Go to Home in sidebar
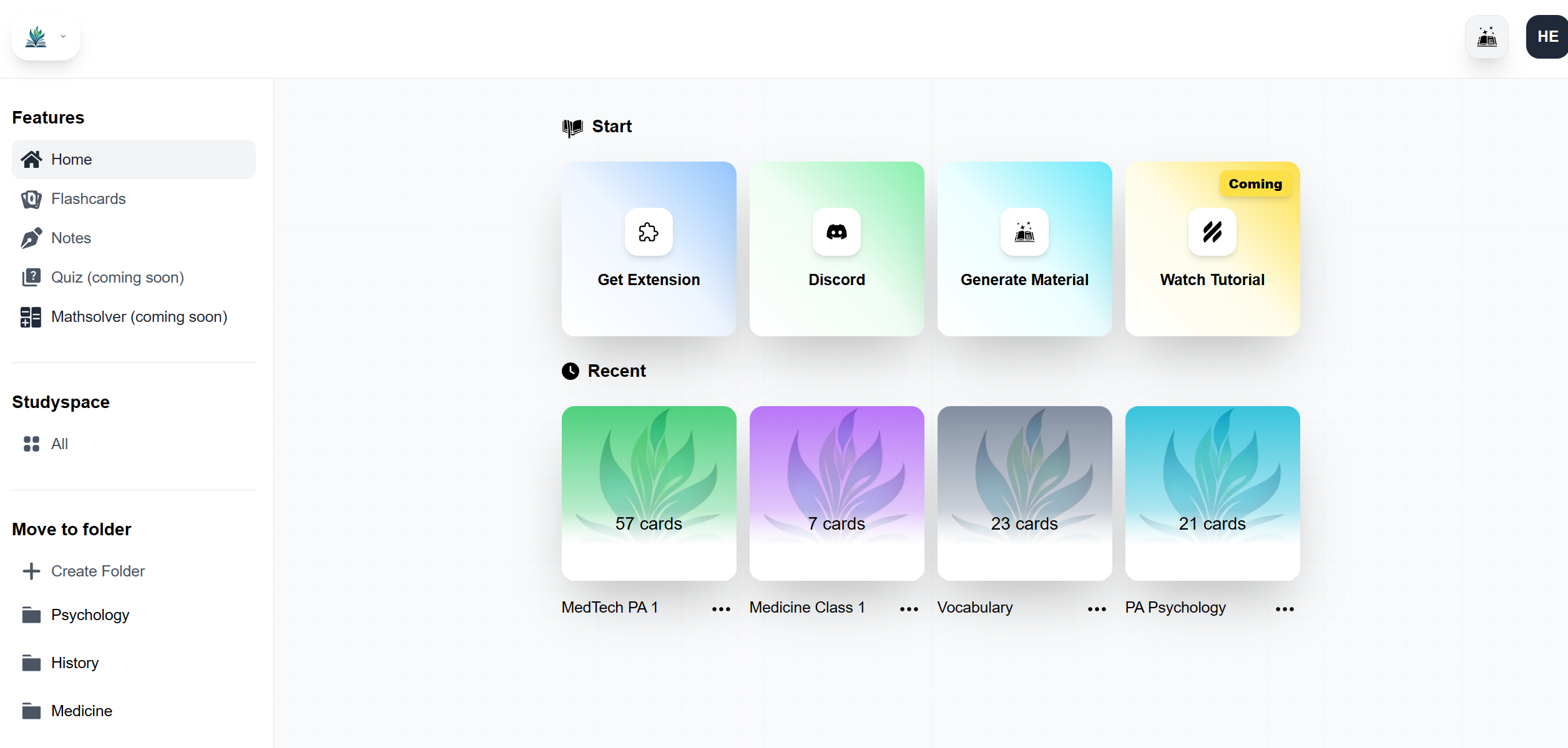Screen dimensions: 1568x748 pyautogui.click(x=71, y=159)
